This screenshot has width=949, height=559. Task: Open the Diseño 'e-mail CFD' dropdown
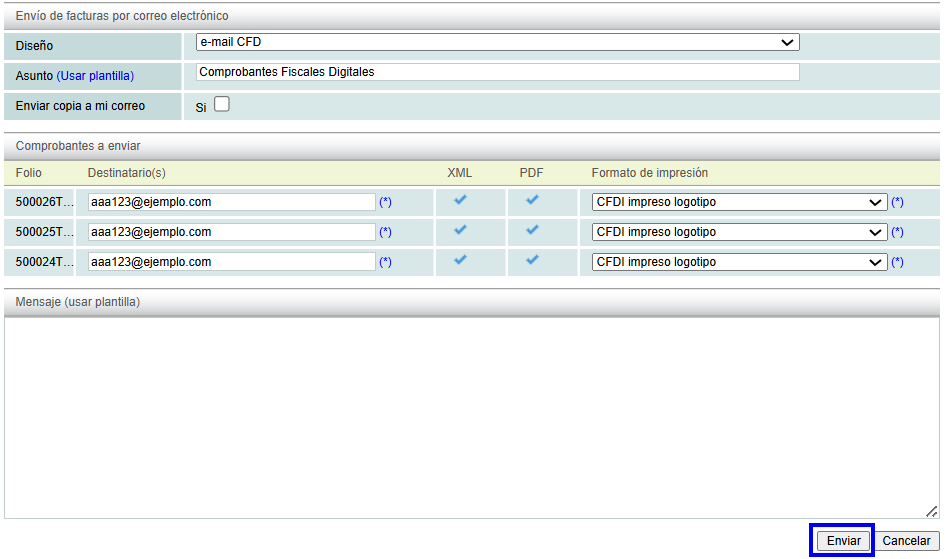tap(498, 42)
